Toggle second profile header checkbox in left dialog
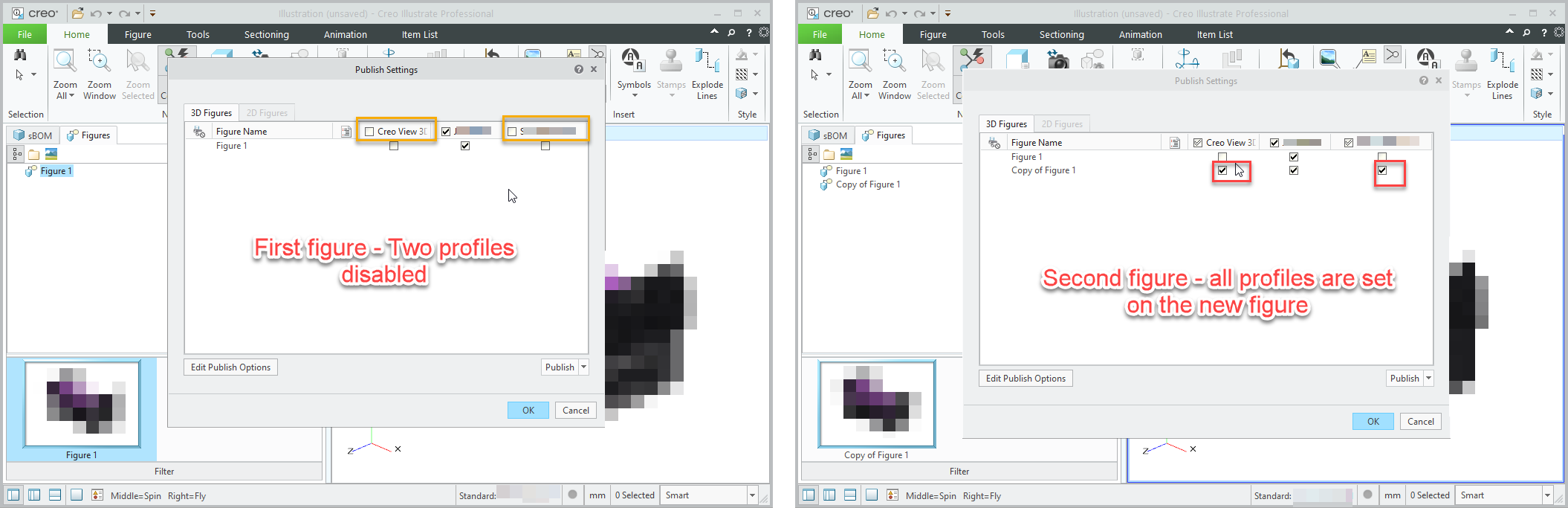Viewport: 1568px width, 508px height. click(446, 132)
